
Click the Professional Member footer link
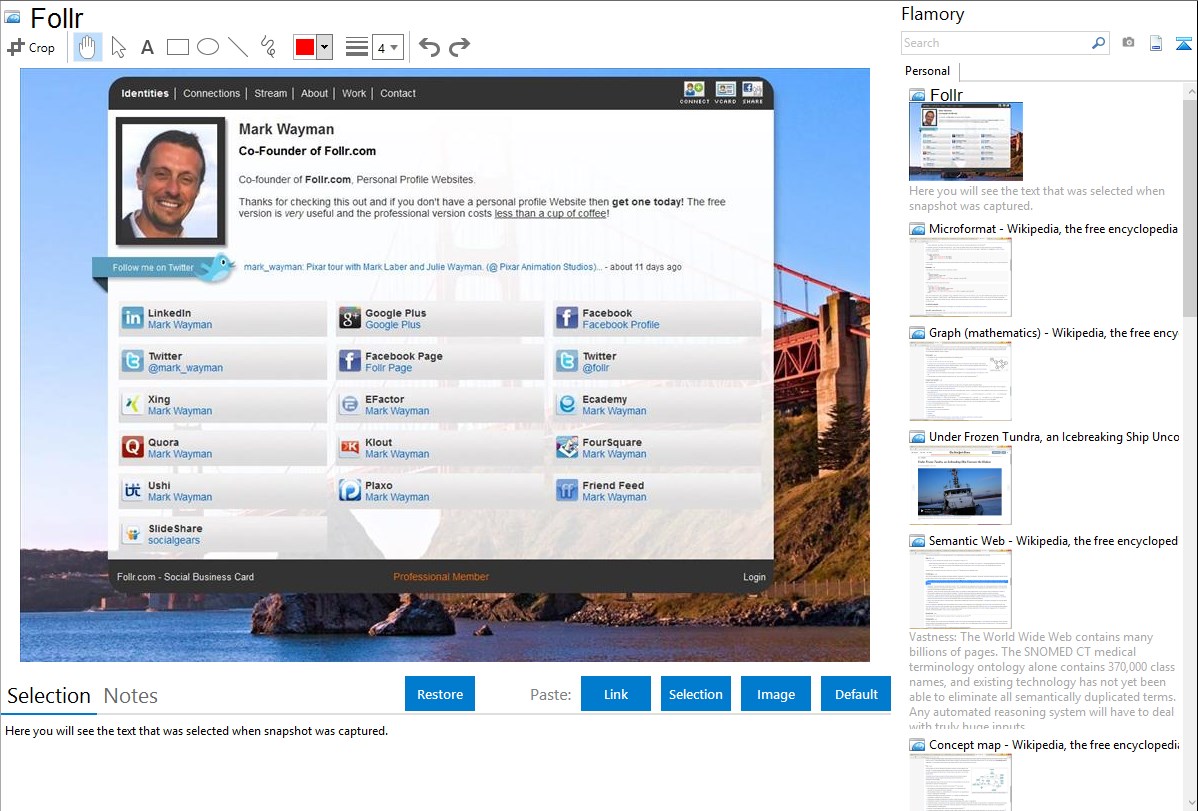tap(441, 577)
